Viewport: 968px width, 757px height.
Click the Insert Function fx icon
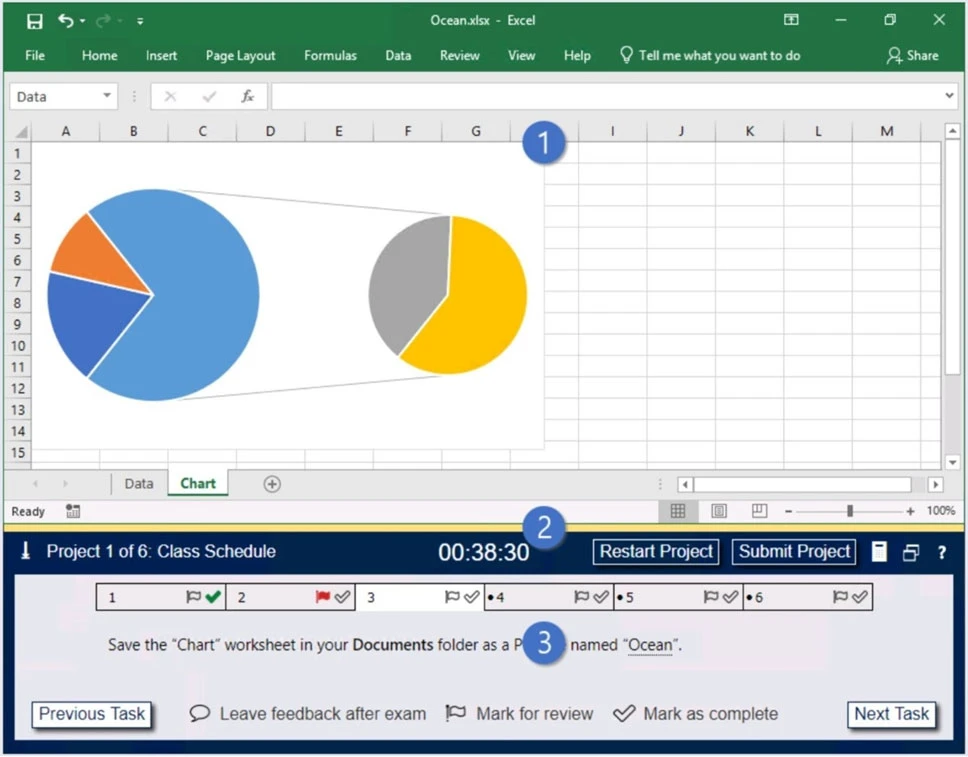[x=247, y=97]
